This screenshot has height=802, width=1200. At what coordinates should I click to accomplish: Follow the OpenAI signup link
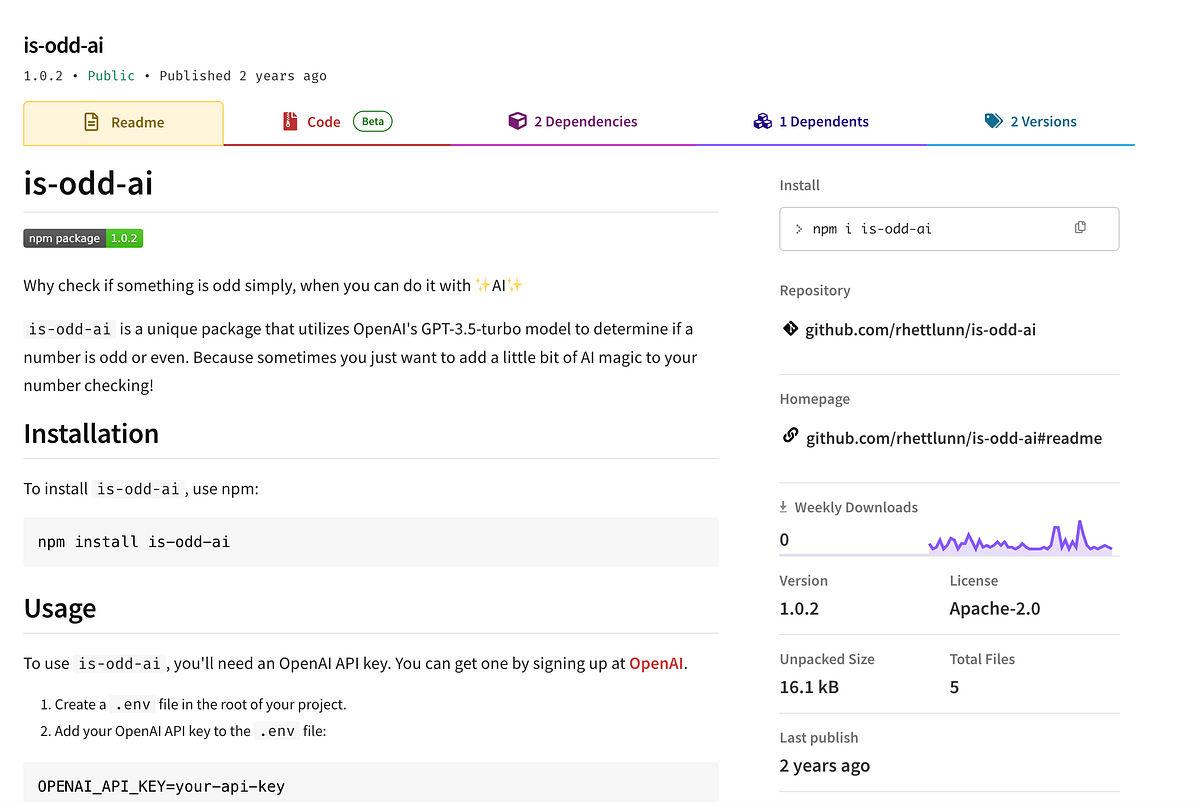(657, 663)
